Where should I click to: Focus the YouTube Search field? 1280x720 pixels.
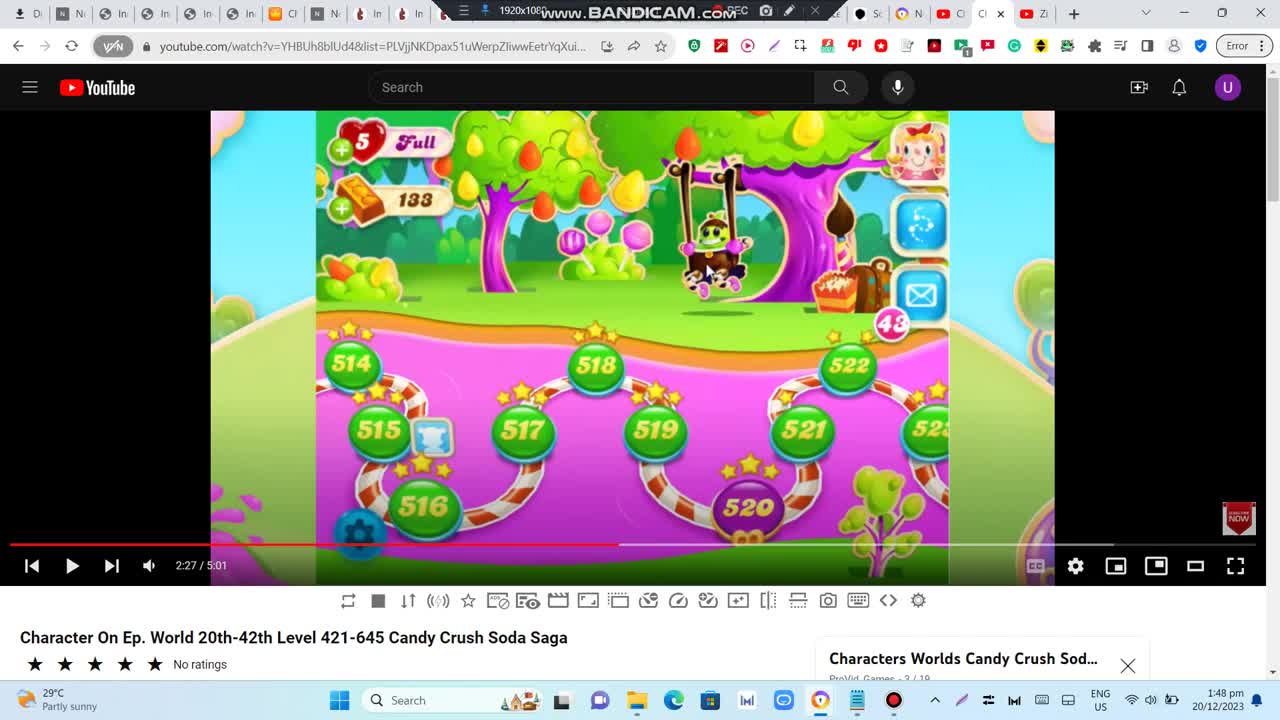pyautogui.click(x=590, y=87)
